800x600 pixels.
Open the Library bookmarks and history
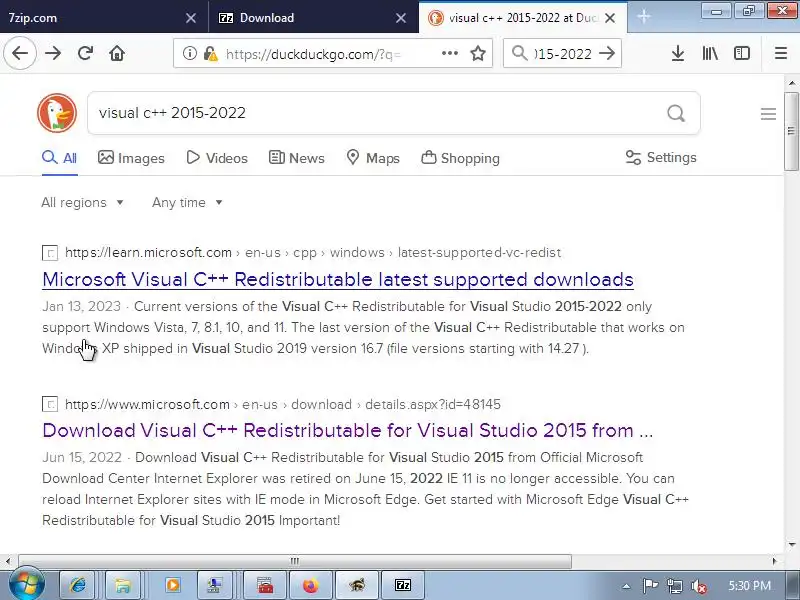coord(710,53)
